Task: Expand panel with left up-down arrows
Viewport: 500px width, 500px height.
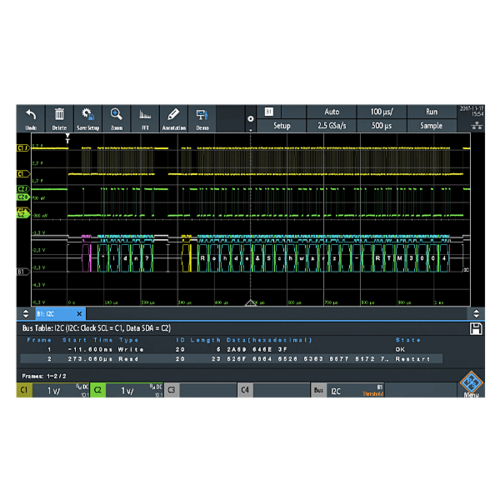Action: [x=26, y=314]
